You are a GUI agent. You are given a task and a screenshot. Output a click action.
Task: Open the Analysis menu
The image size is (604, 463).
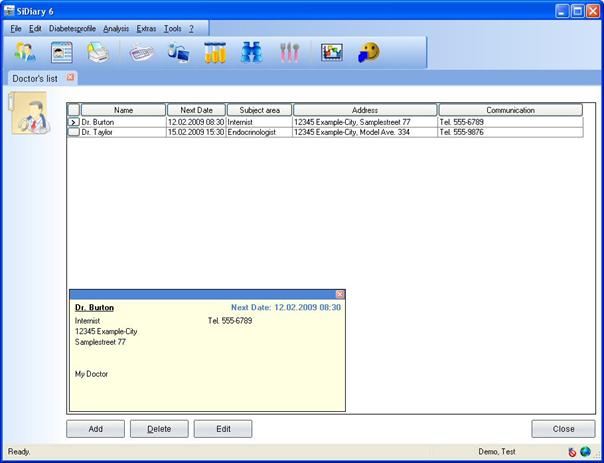116,29
